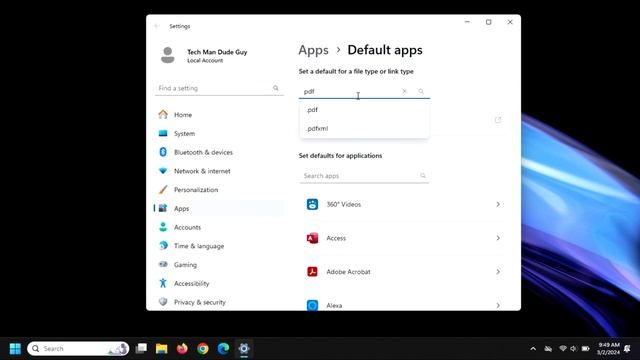
Task: Open System settings
Action: pos(219,133)
